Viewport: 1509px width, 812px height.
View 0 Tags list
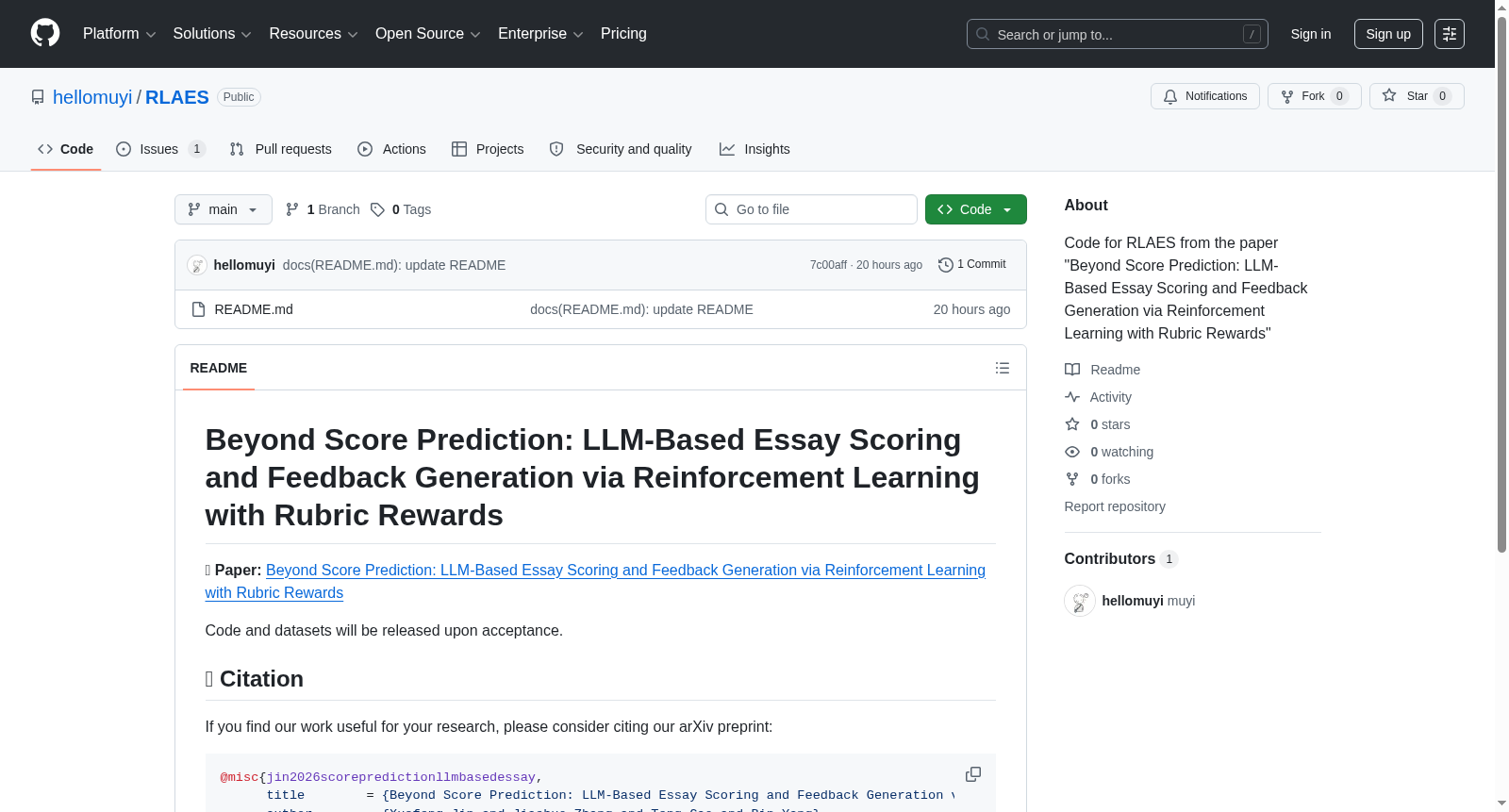[x=401, y=209]
